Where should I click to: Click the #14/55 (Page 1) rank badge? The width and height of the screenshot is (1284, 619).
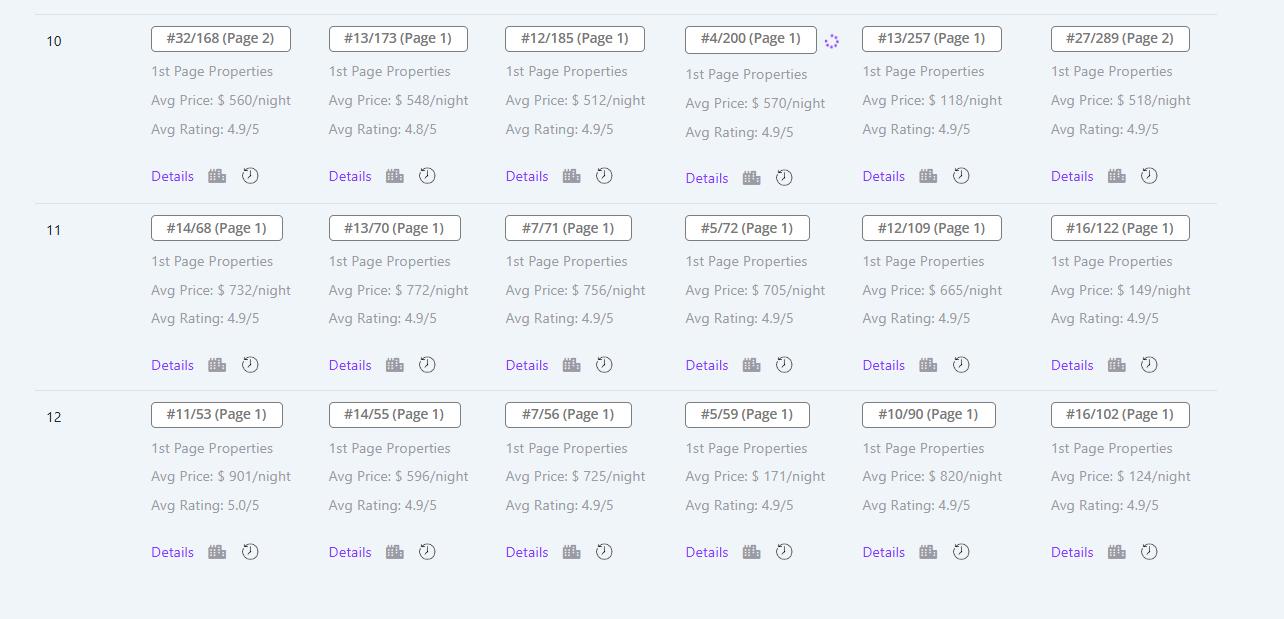(x=394, y=414)
